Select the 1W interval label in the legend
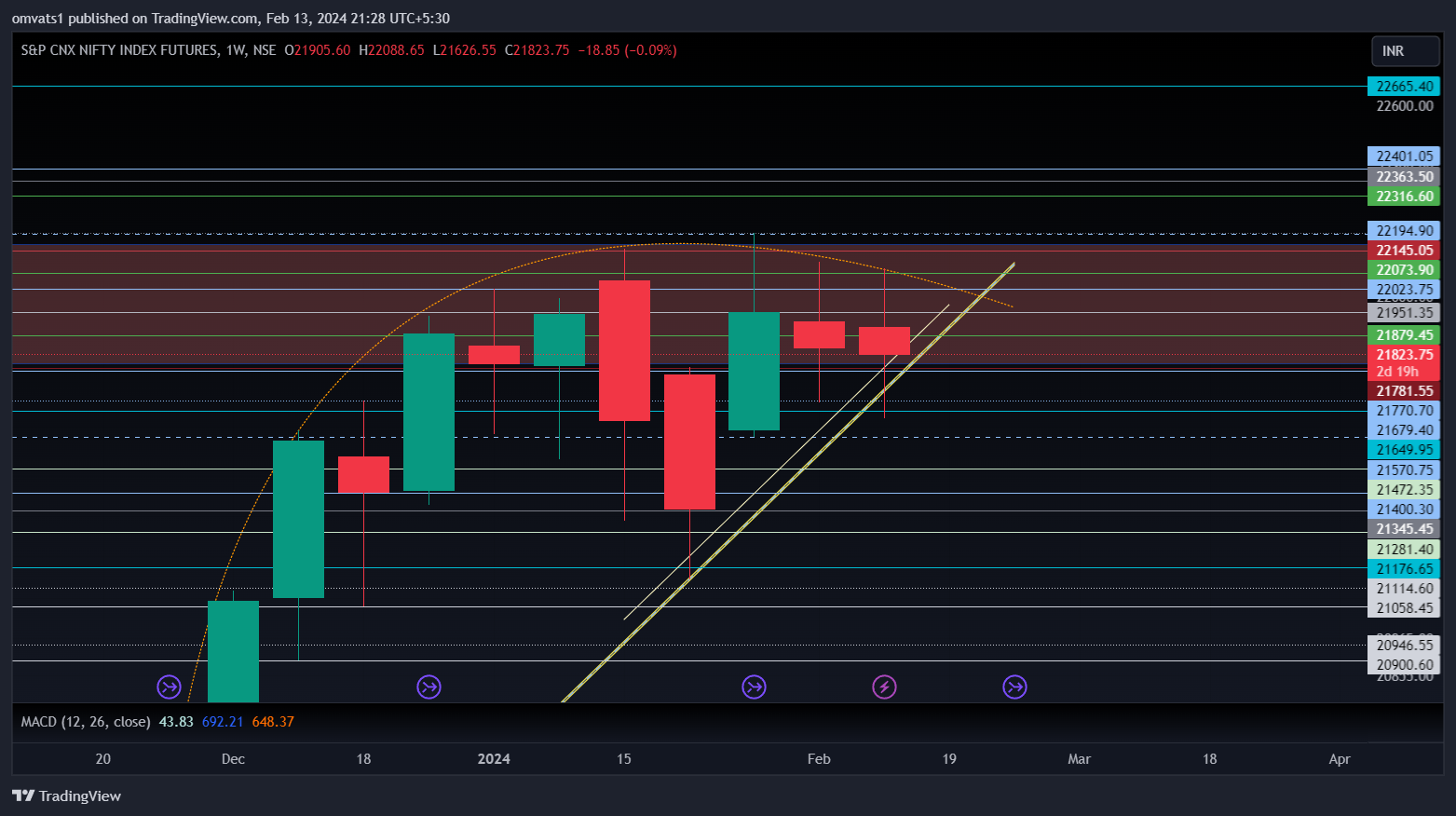This screenshot has height=816, width=1456. 235,50
